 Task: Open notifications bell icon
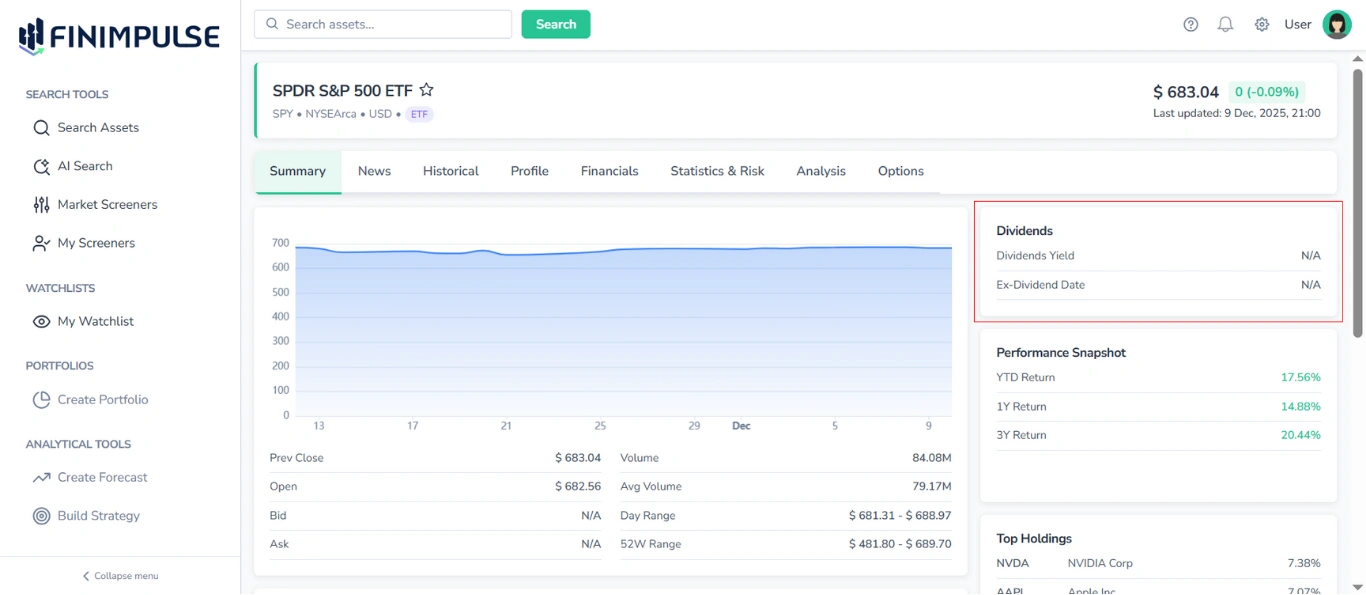point(1225,25)
